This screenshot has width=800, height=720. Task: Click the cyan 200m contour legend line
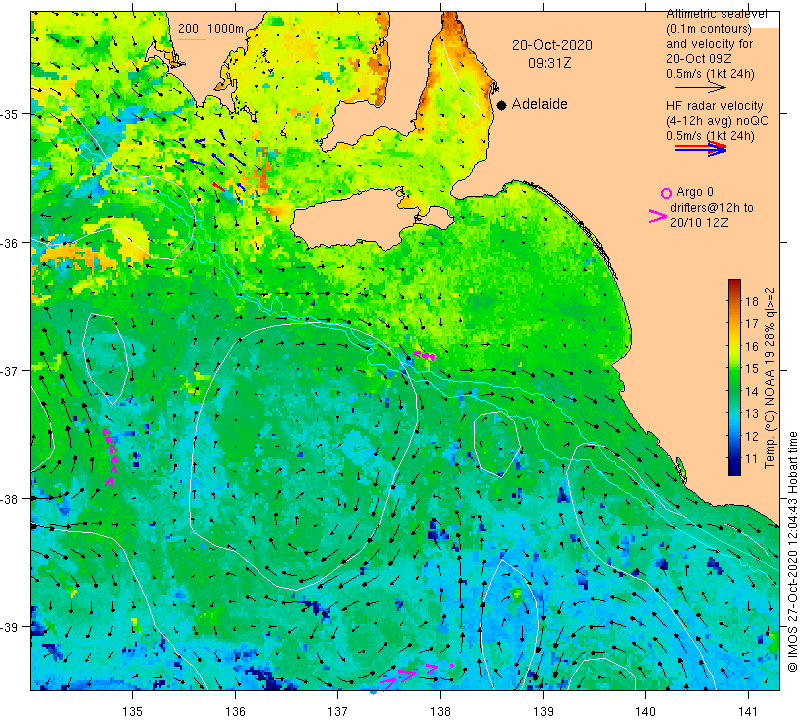click(x=192, y=40)
